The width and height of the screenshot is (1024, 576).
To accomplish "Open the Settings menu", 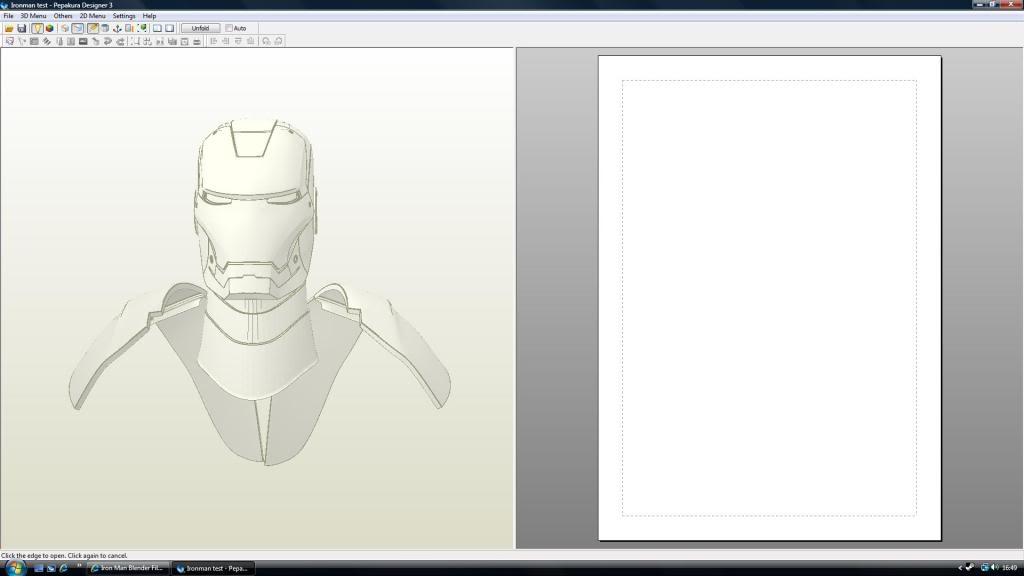I will coord(123,16).
